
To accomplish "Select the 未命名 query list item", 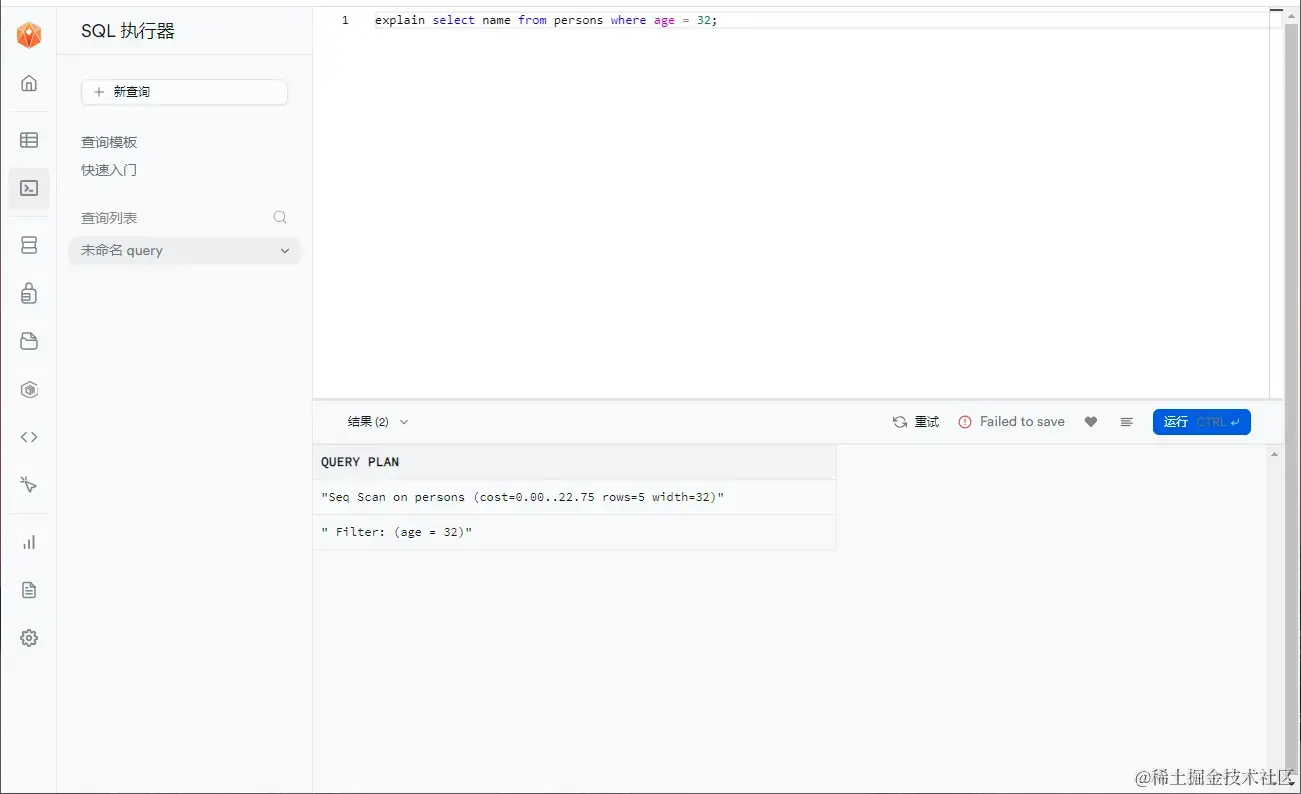I will 184,251.
